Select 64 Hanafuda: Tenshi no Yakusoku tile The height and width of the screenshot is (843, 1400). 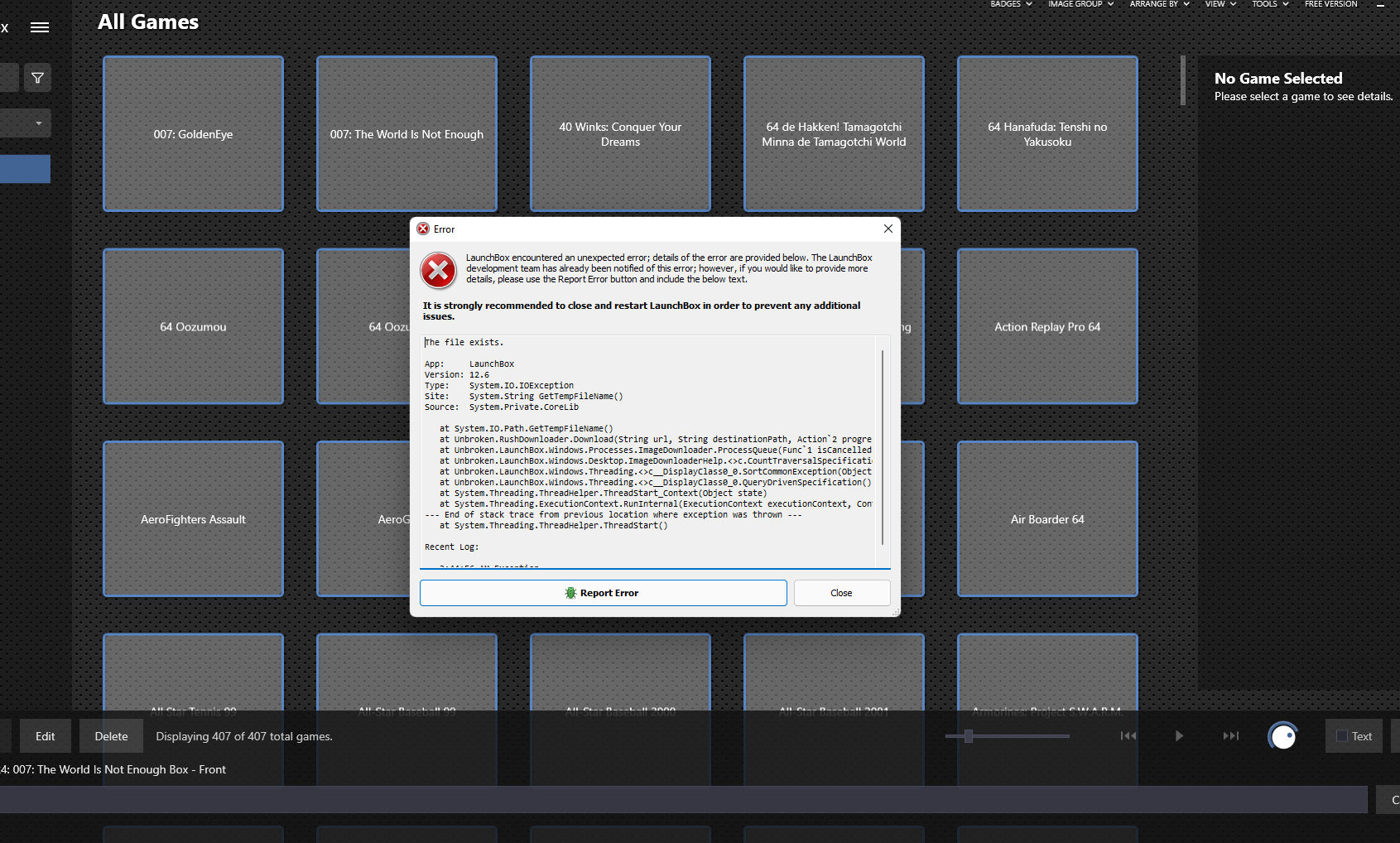[x=1047, y=134]
